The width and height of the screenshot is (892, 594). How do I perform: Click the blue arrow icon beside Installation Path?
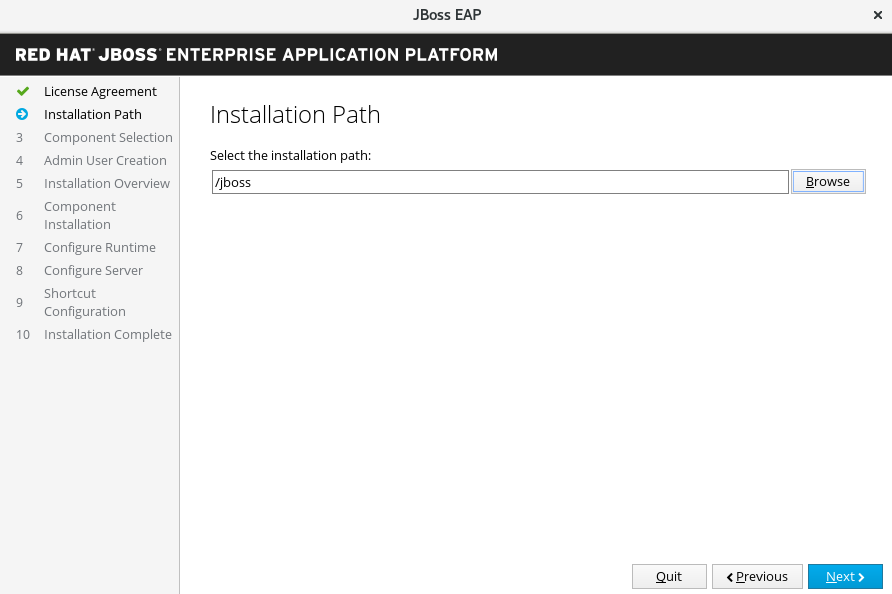22,115
